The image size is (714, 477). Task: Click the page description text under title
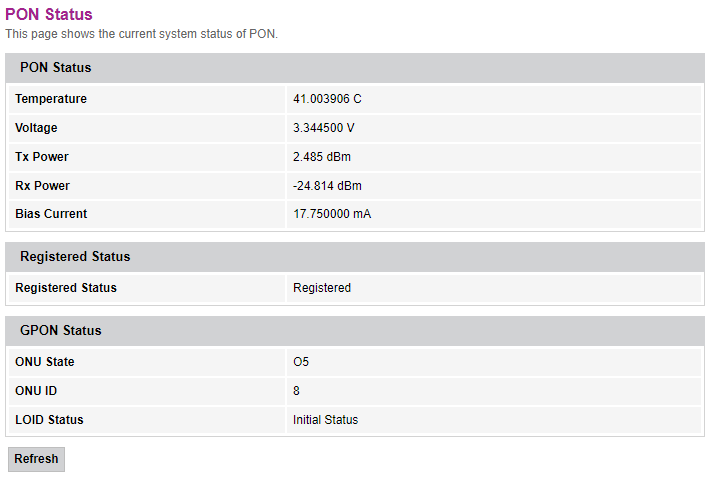coord(141,34)
